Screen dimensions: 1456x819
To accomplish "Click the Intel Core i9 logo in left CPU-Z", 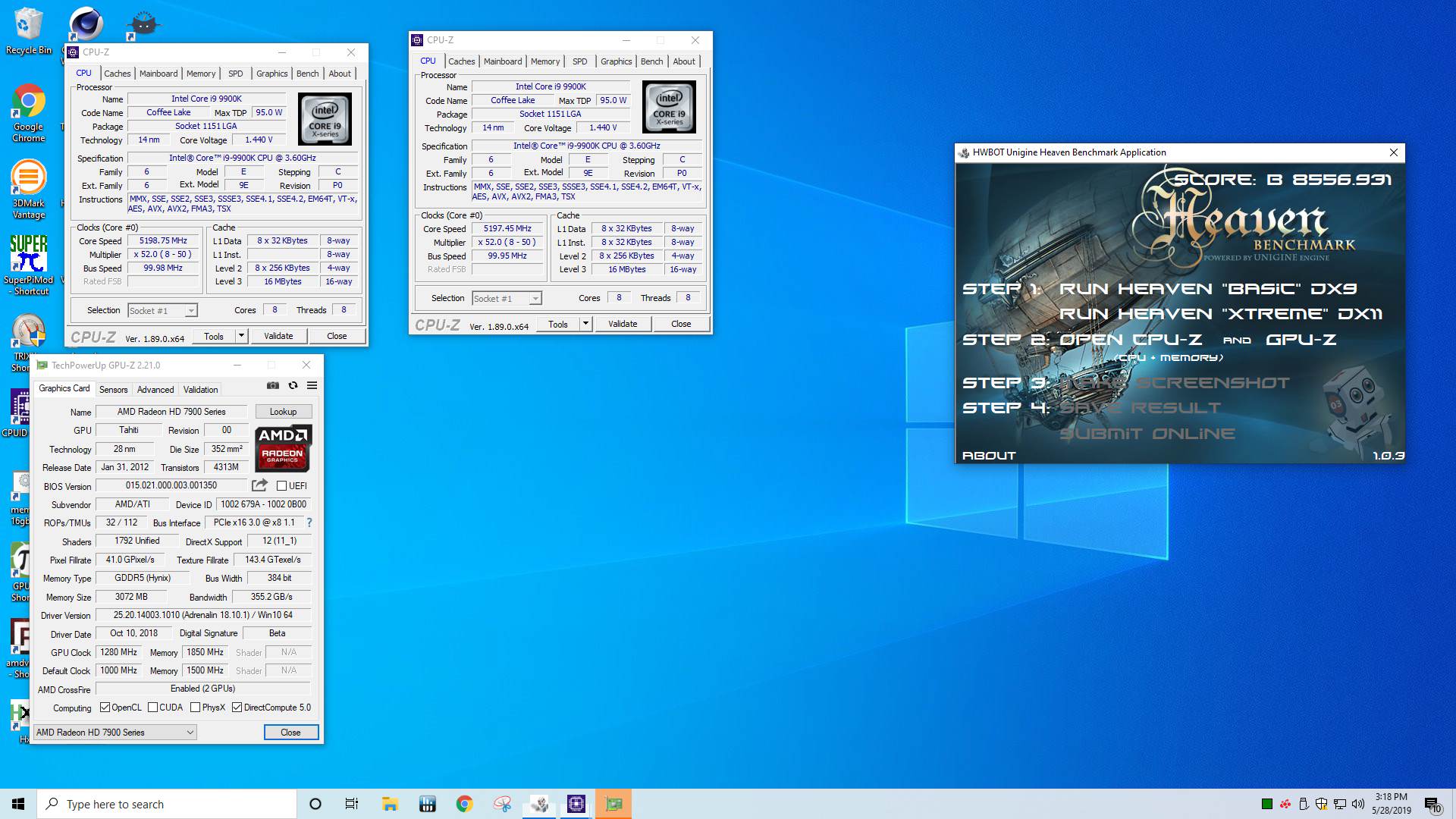I will pyautogui.click(x=325, y=119).
